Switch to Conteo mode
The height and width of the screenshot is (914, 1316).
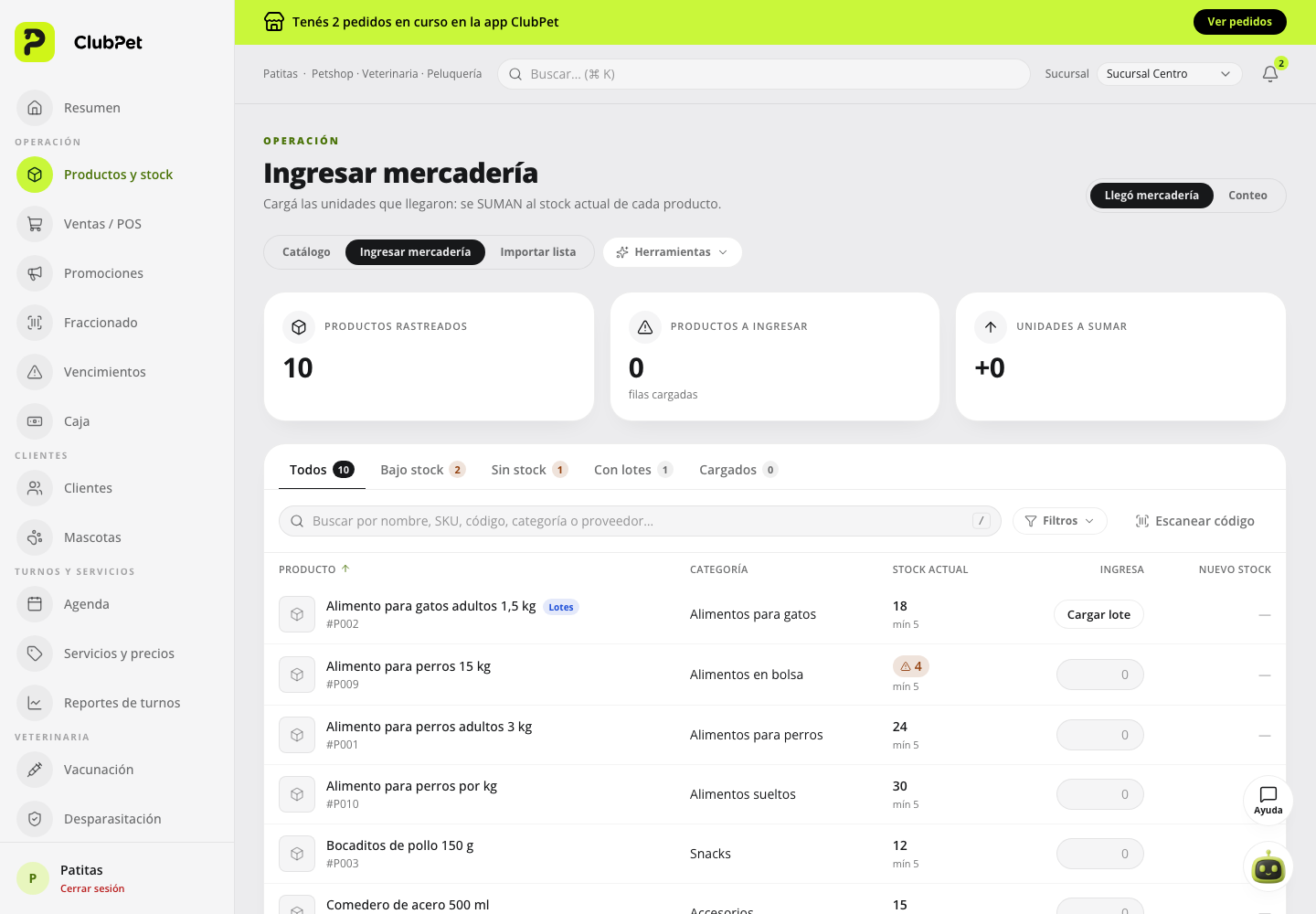(1247, 196)
